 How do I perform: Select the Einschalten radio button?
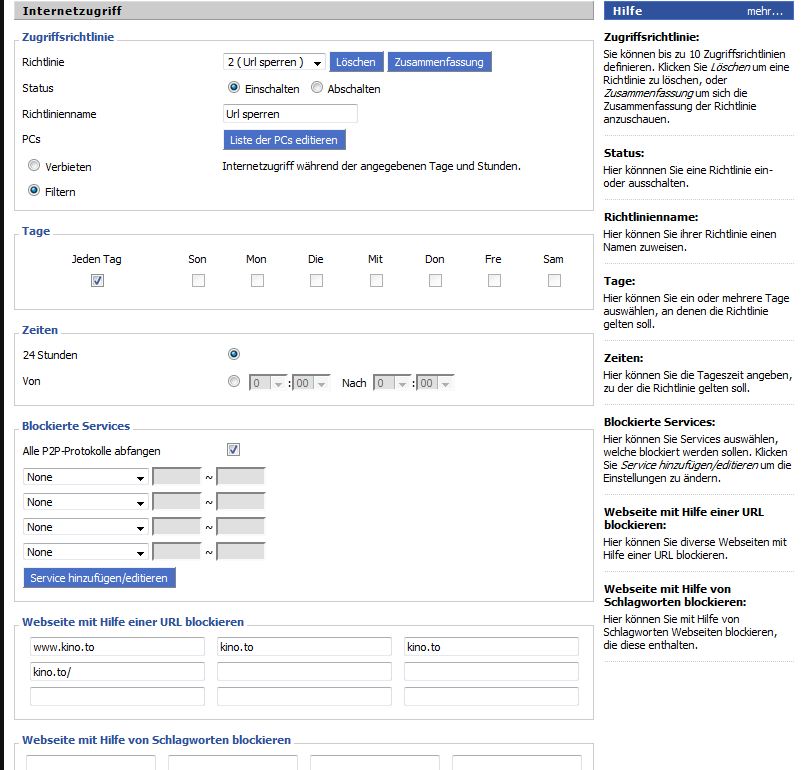click(x=234, y=88)
